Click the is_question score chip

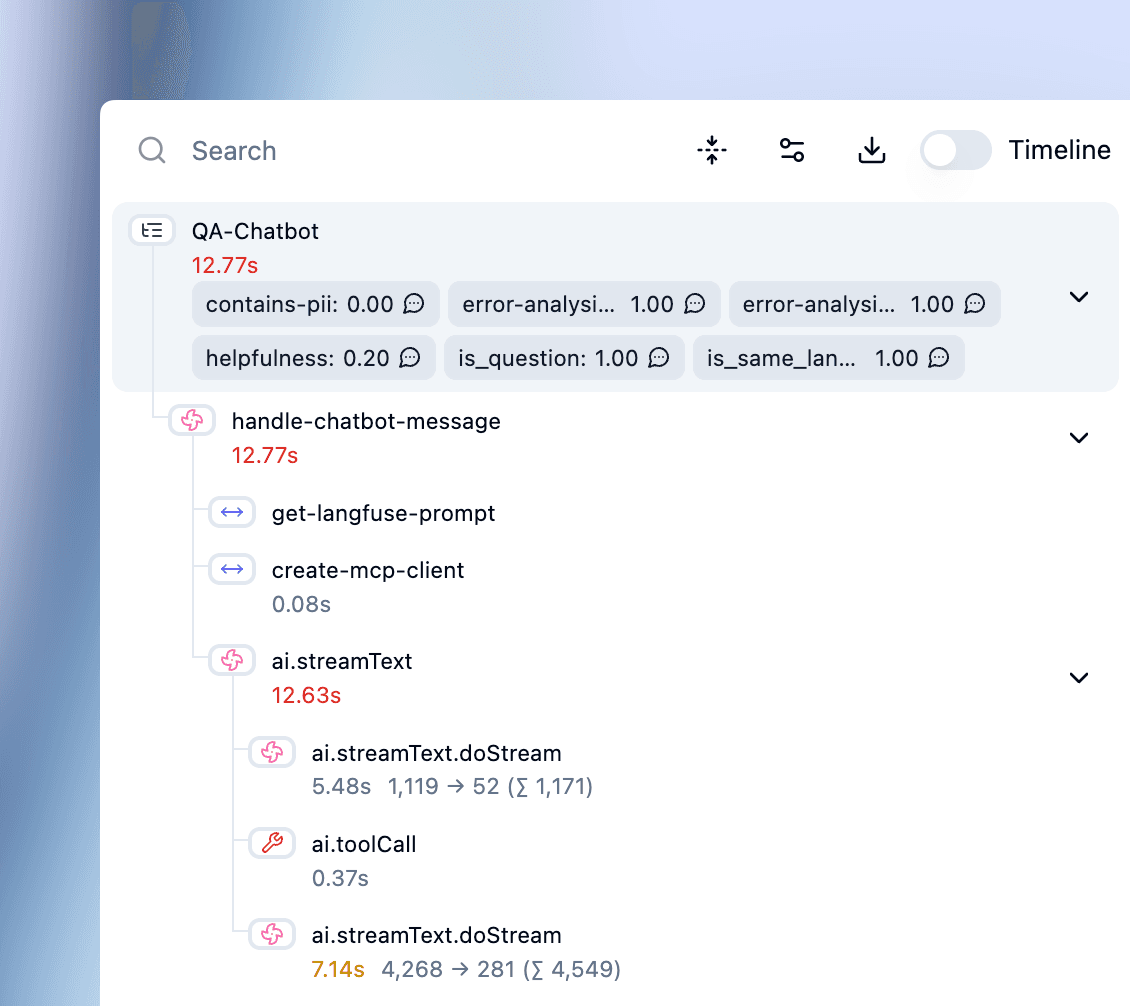click(564, 357)
